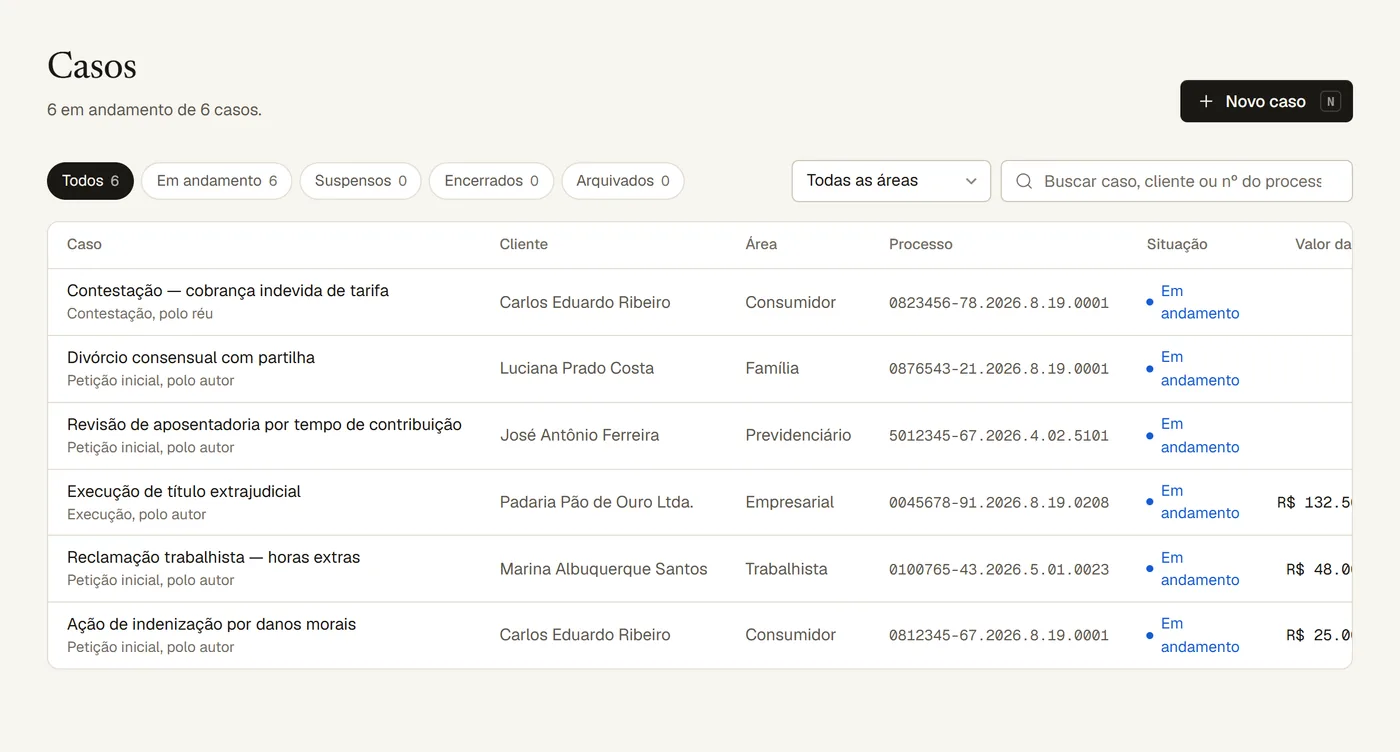
Task: Click the Empresarial area cell
Action: [790, 502]
